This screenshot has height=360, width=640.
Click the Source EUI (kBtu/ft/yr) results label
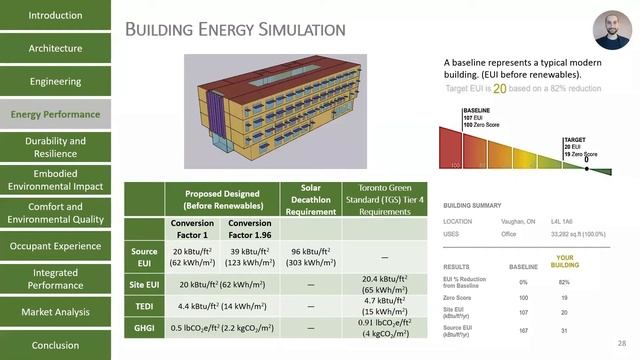[458, 331]
